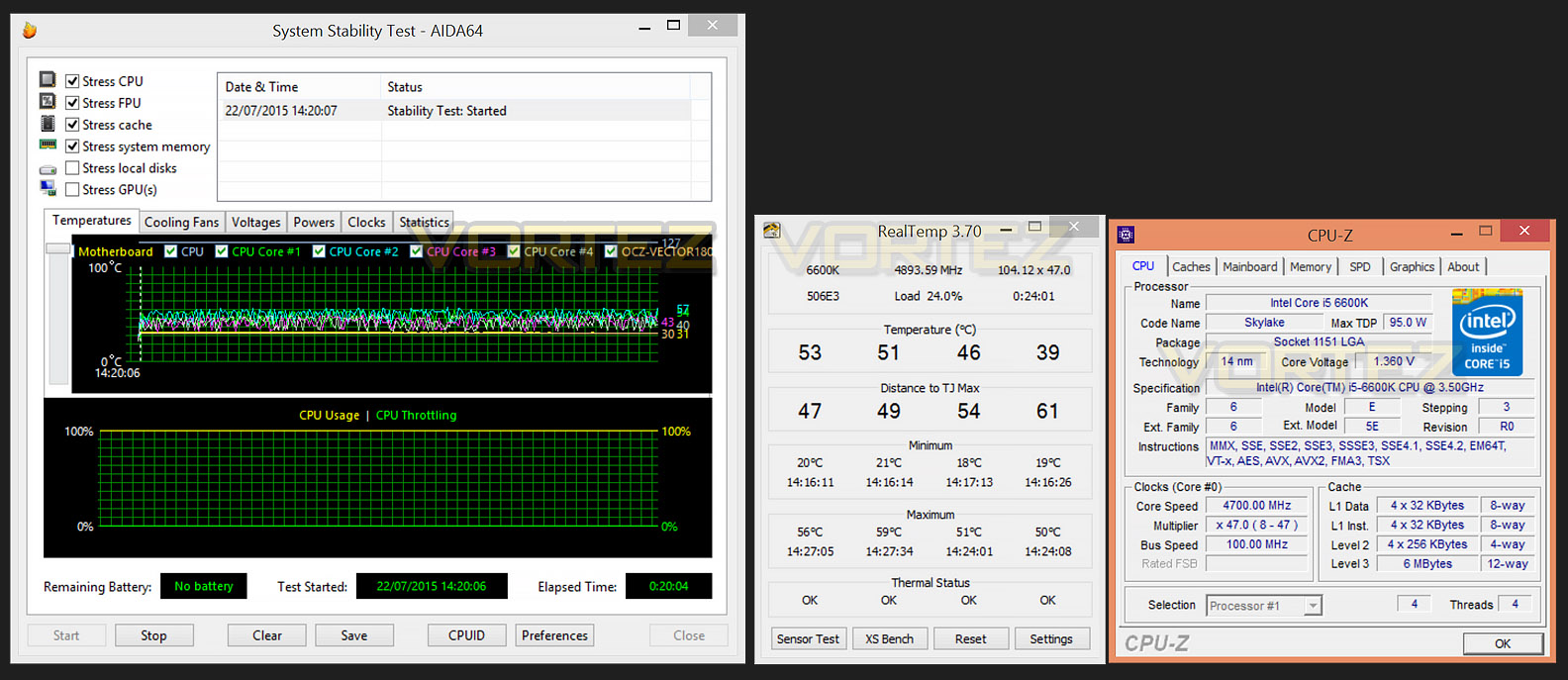This screenshot has height=680, width=1568.
Task: Click the Stress cache chip icon
Action: click(48, 124)
